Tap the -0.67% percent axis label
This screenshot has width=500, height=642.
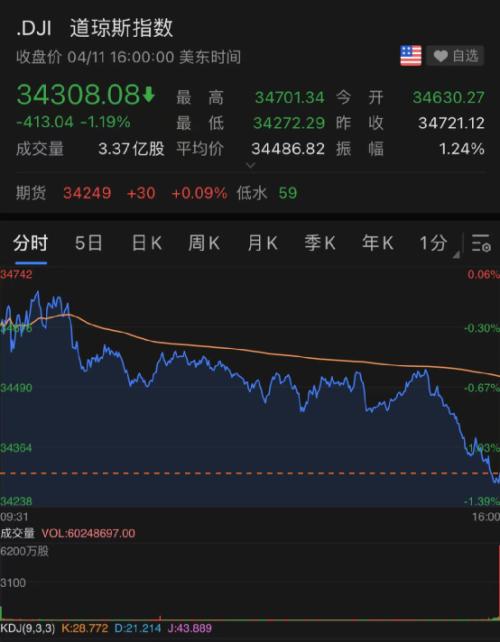coord(482,387)
